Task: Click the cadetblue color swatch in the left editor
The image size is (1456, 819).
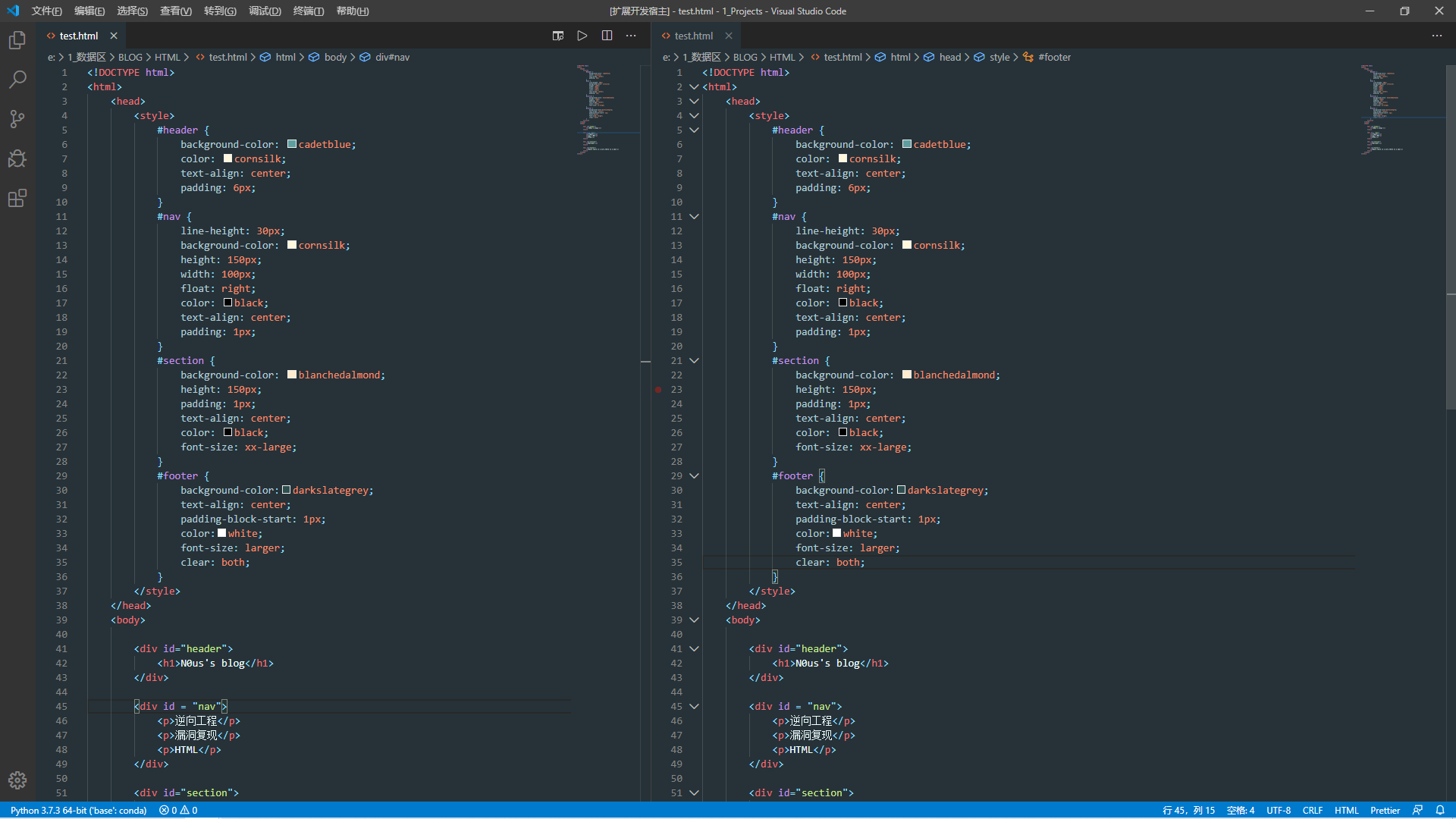Action: coord(292,144)
